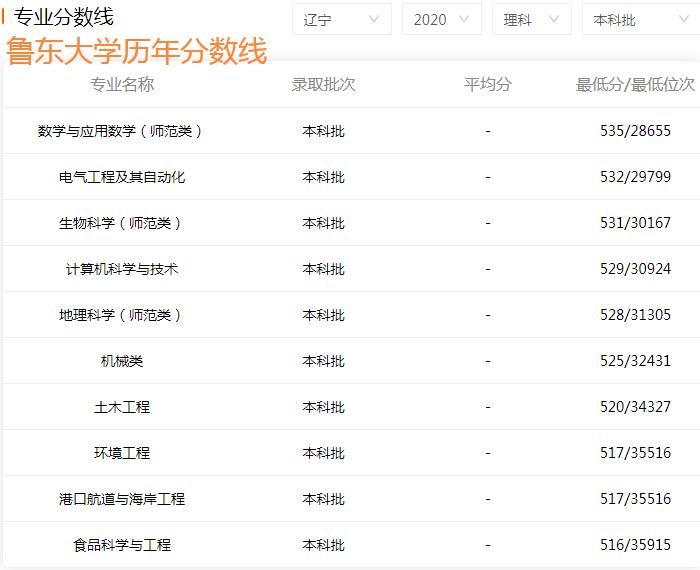Click the 专业分数线 section heading

click(x=63, y=17)
